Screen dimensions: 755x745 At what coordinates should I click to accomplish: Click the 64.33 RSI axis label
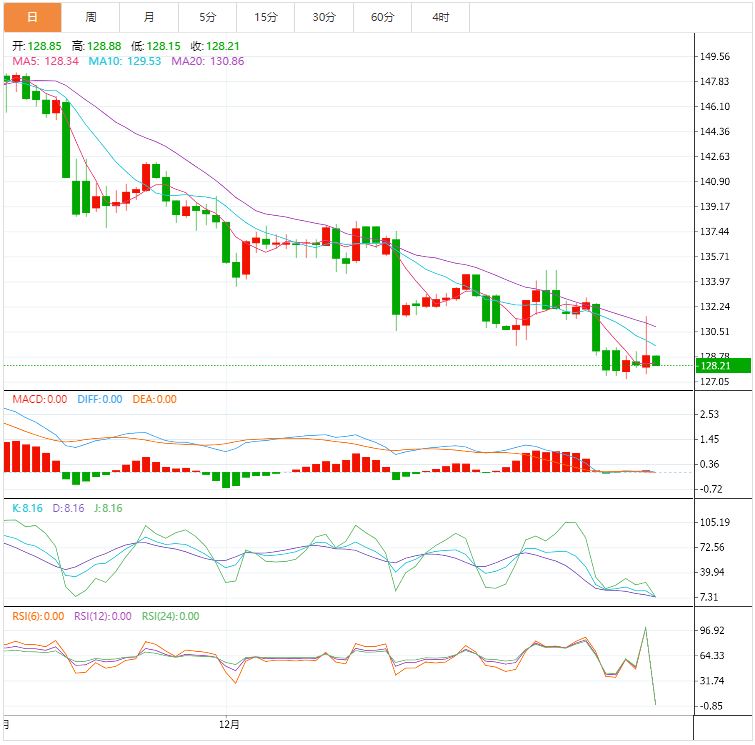coord(712,655)
